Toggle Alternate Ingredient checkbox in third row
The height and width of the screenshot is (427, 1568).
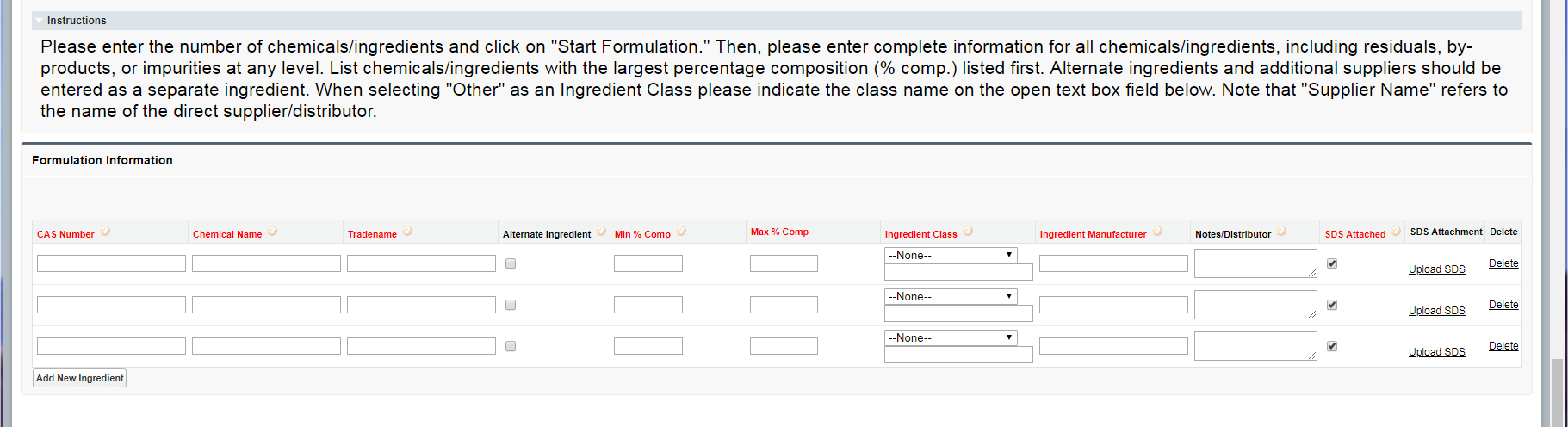coord(511,346)
